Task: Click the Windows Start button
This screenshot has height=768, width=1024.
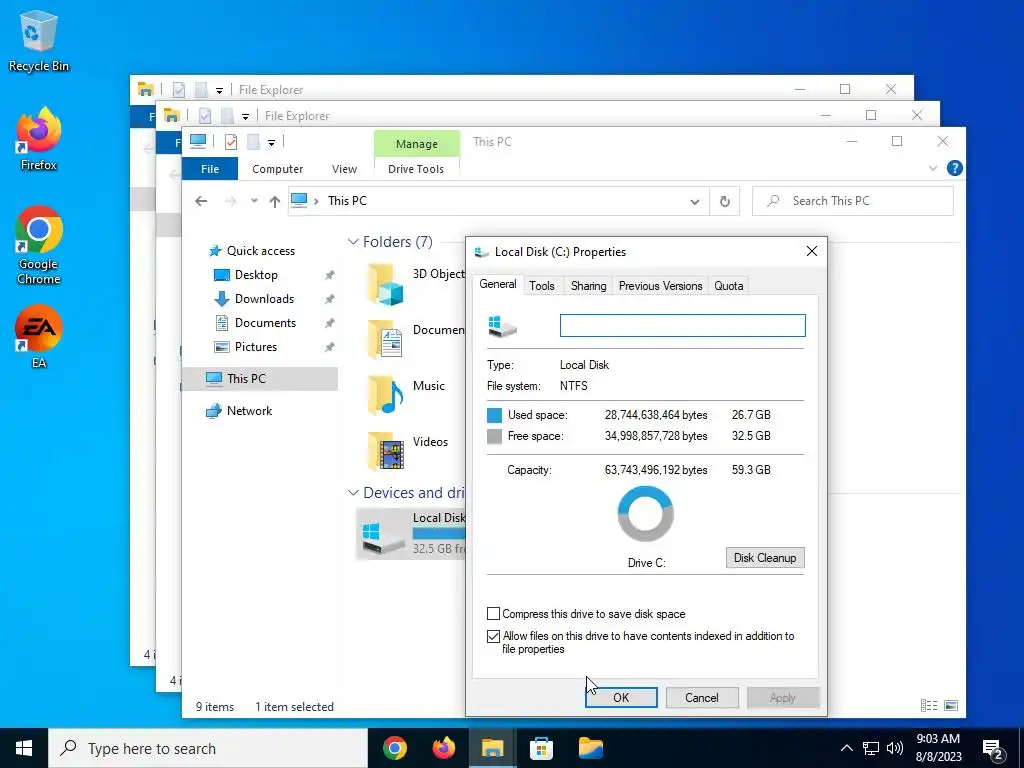Action: (24, 748)
